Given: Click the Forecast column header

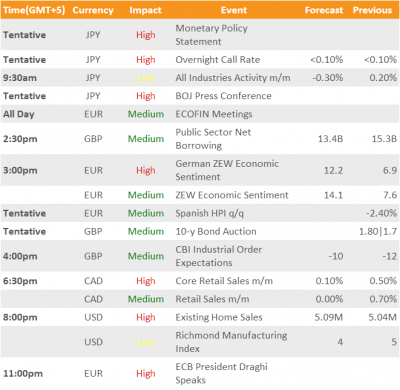Looking at the screenshot, I should point(324,10).
